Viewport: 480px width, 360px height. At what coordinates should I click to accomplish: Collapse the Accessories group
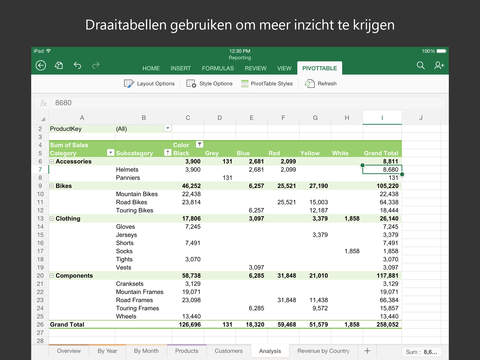coord(52,161)
